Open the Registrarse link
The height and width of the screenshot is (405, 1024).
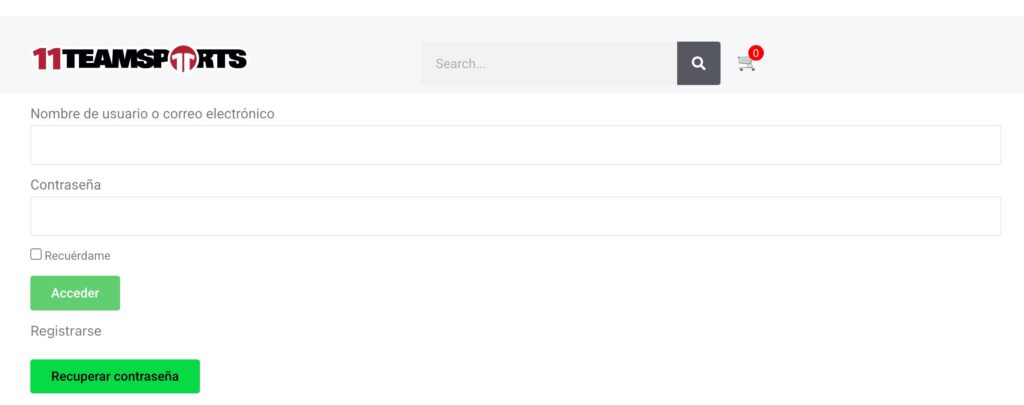click(x=66, y=331)
